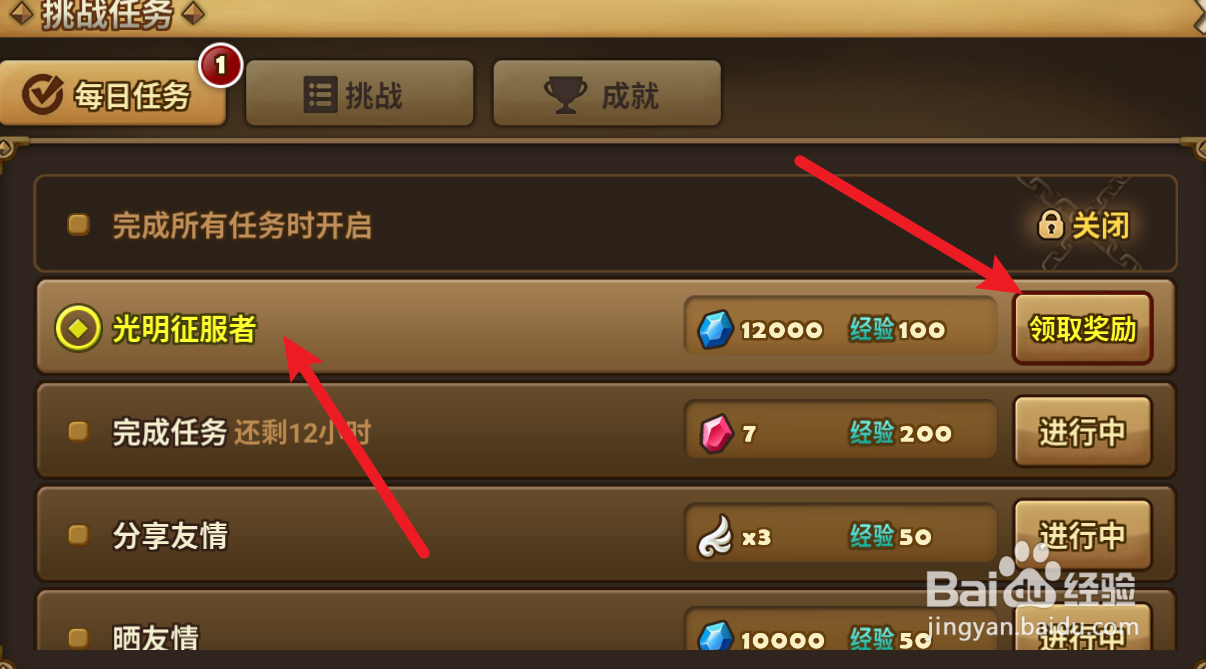Viewport: 1206px width, 669px height.
Task: Click the blue crystal icon beside 12000
Action: point(715,329)
